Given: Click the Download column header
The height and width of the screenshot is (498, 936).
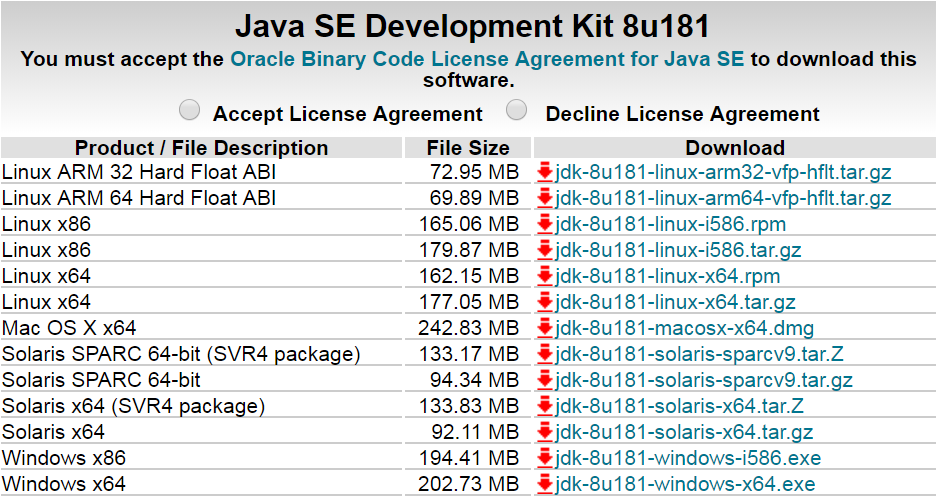Looking at the screenshot, I should 735,147.
